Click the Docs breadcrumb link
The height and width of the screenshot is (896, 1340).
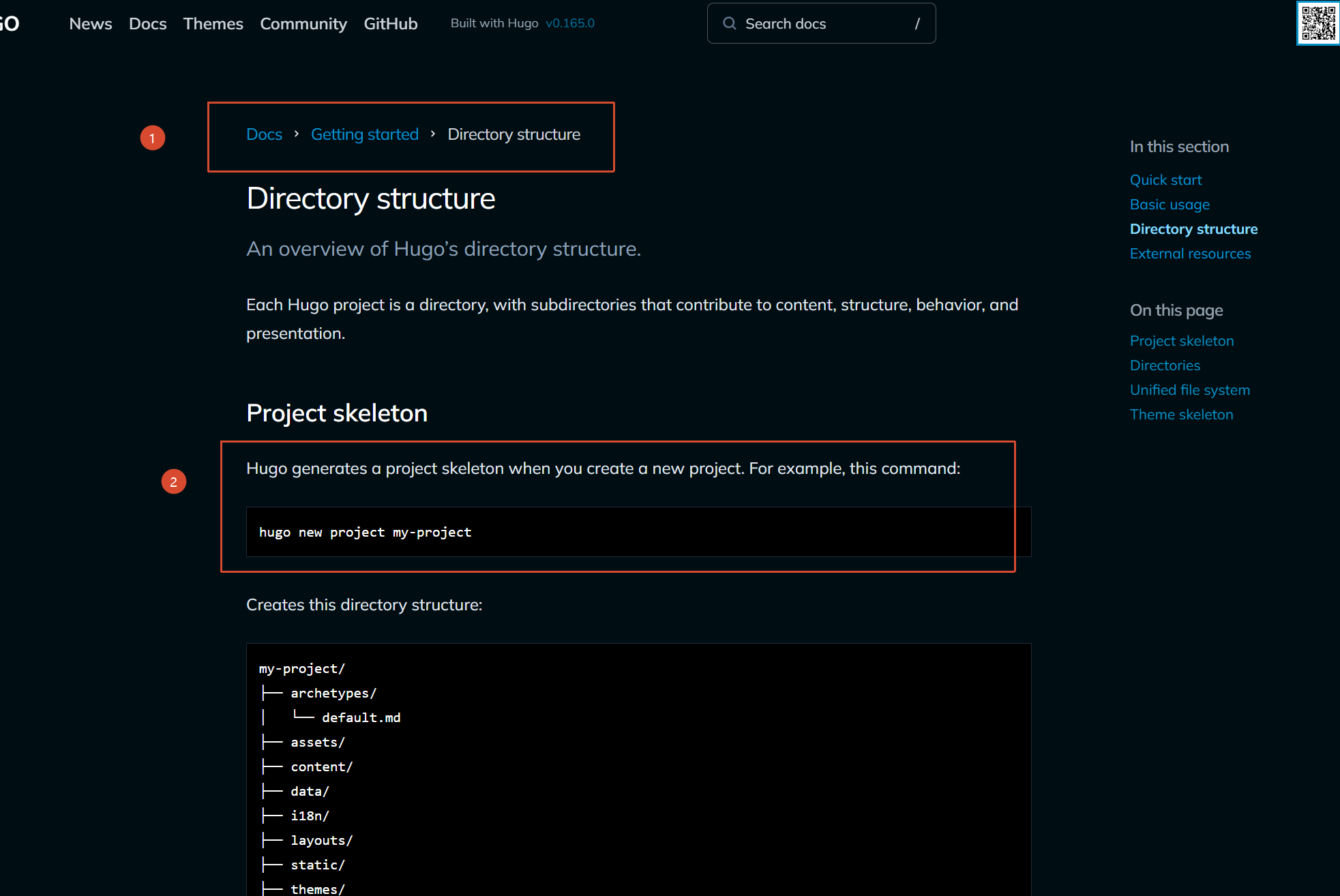(264, 134)
